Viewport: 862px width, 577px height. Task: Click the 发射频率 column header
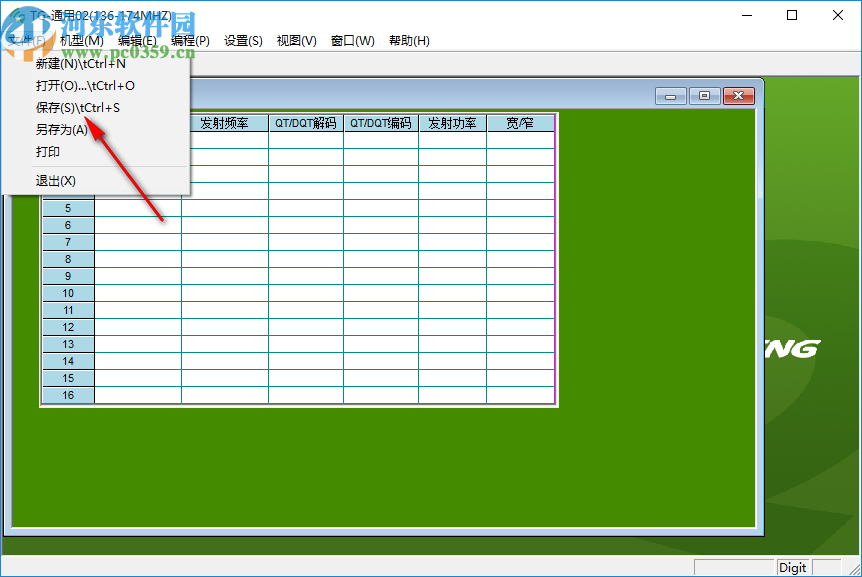pyautogui.click(x=224, y=123)
